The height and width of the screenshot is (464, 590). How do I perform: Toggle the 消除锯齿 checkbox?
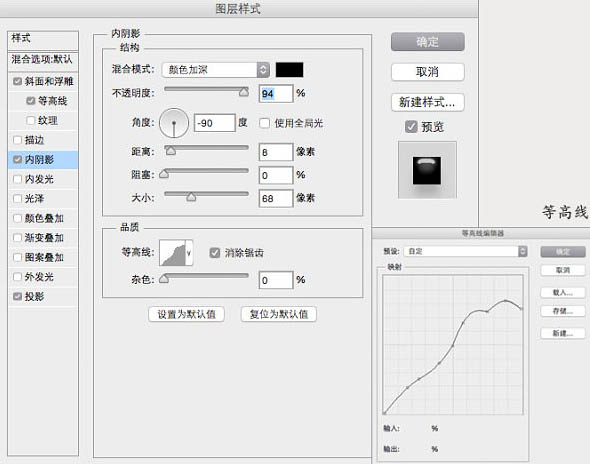(x=215, y=253)
